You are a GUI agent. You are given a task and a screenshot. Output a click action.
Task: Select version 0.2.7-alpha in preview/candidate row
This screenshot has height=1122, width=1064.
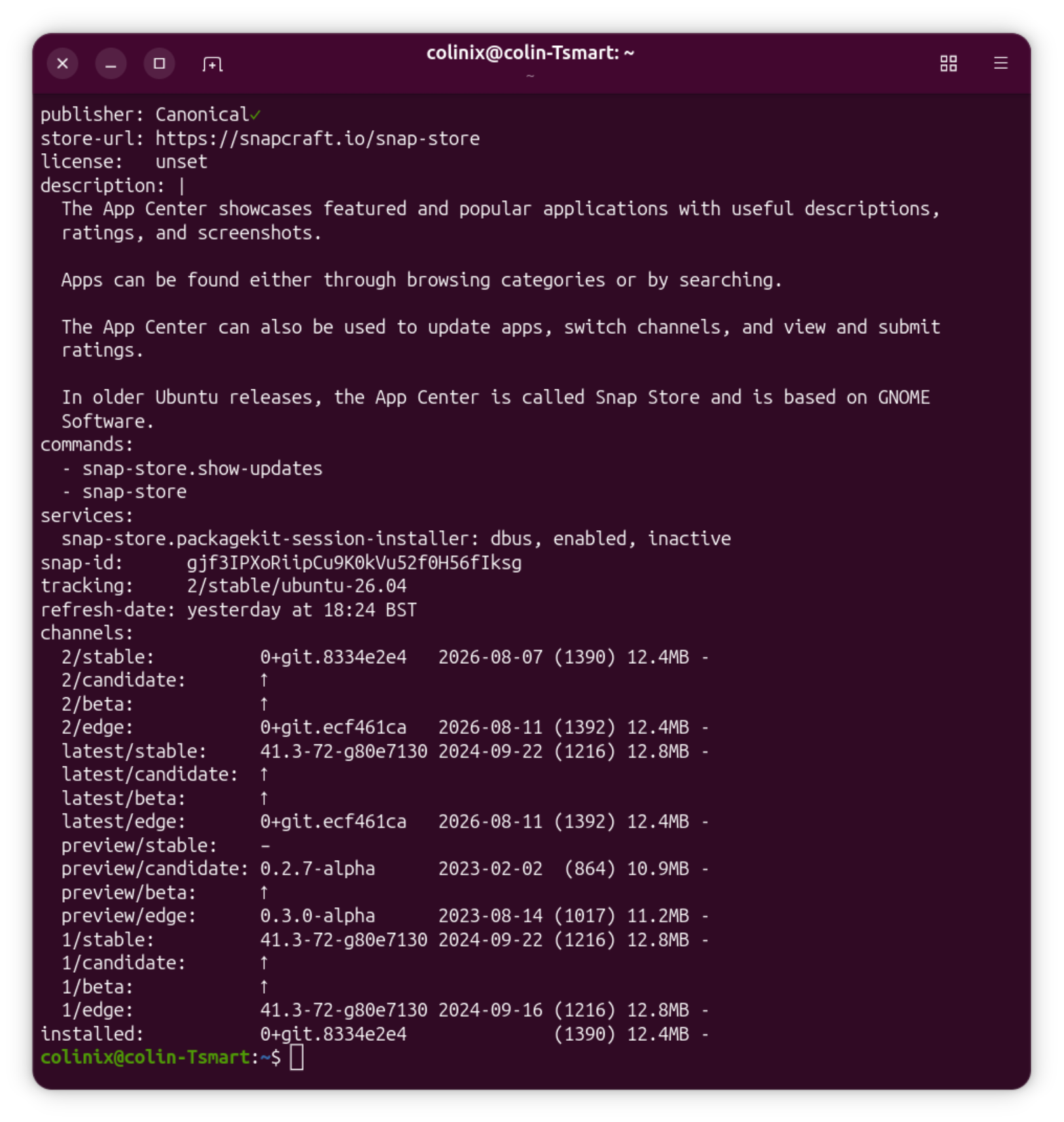317,869
